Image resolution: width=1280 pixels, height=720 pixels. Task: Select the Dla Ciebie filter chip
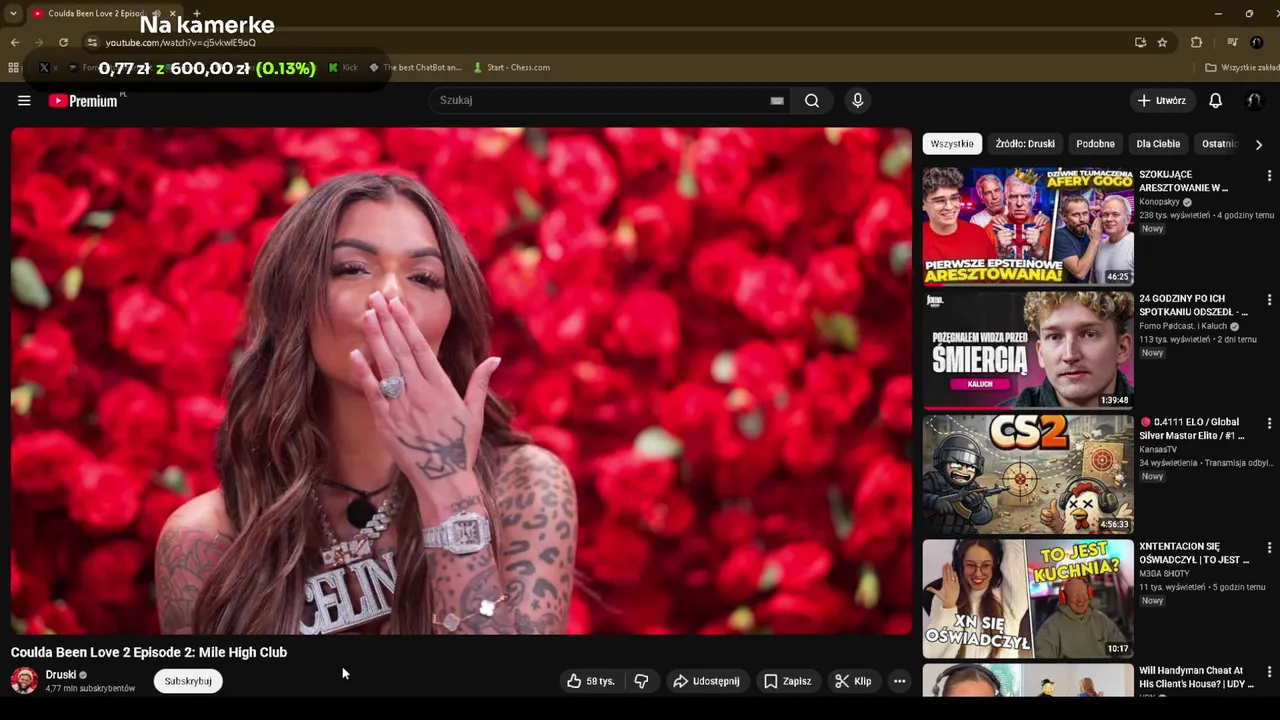(1158, 144)
